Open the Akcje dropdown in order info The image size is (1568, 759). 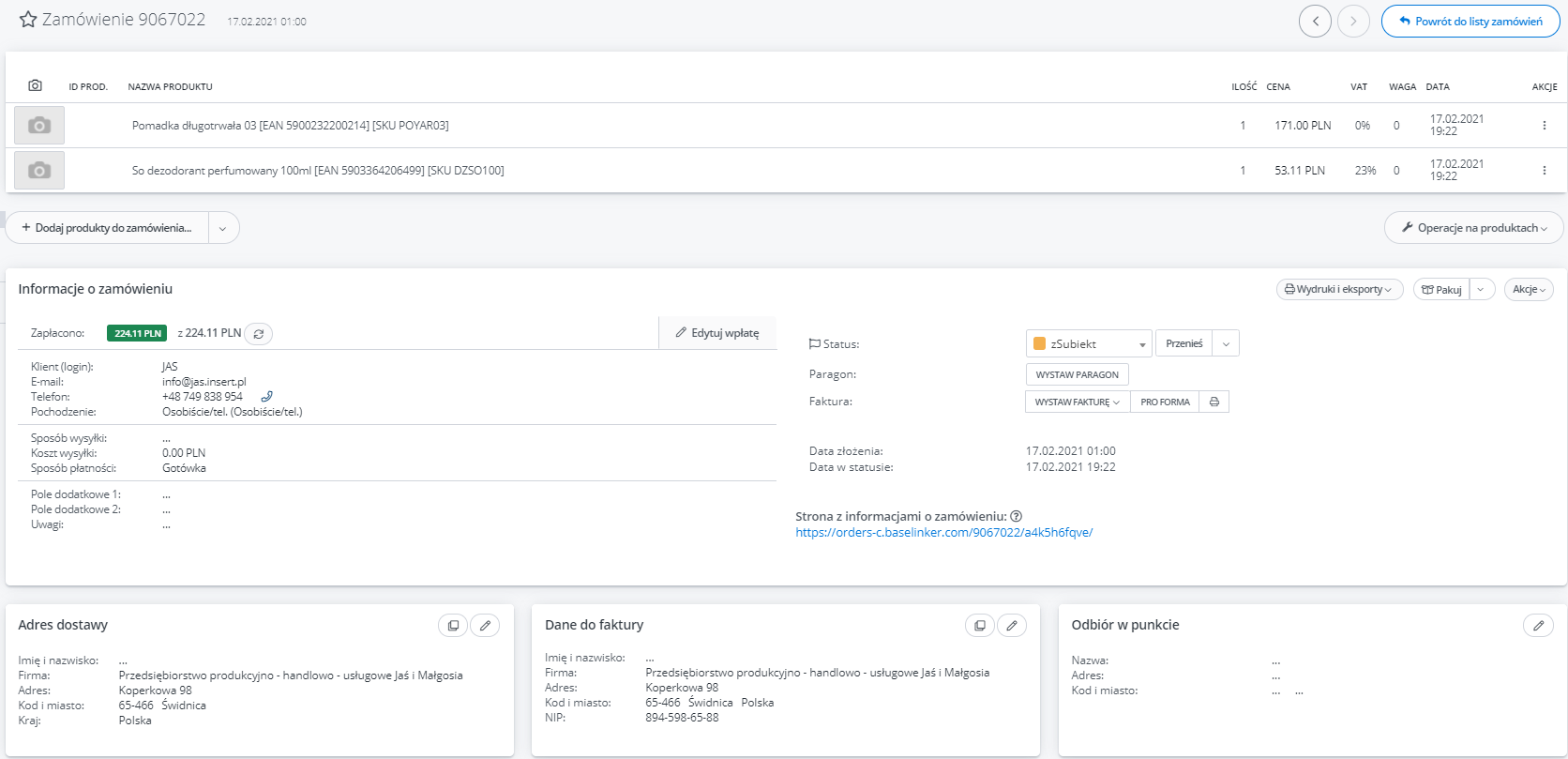1529,289
